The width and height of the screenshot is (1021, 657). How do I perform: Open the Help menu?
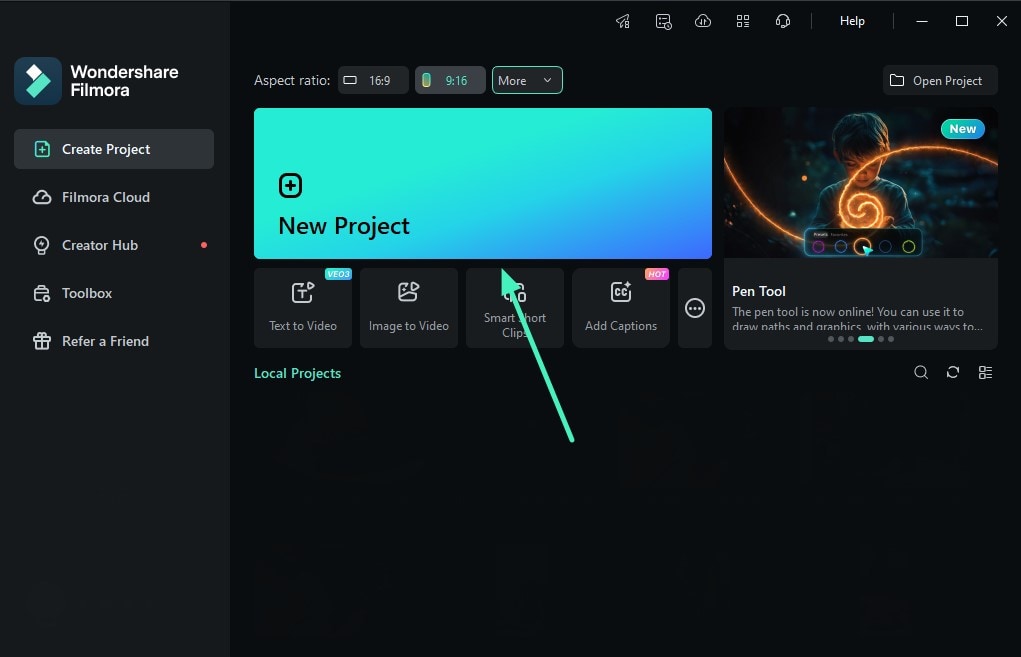click(x=851, y=20)
